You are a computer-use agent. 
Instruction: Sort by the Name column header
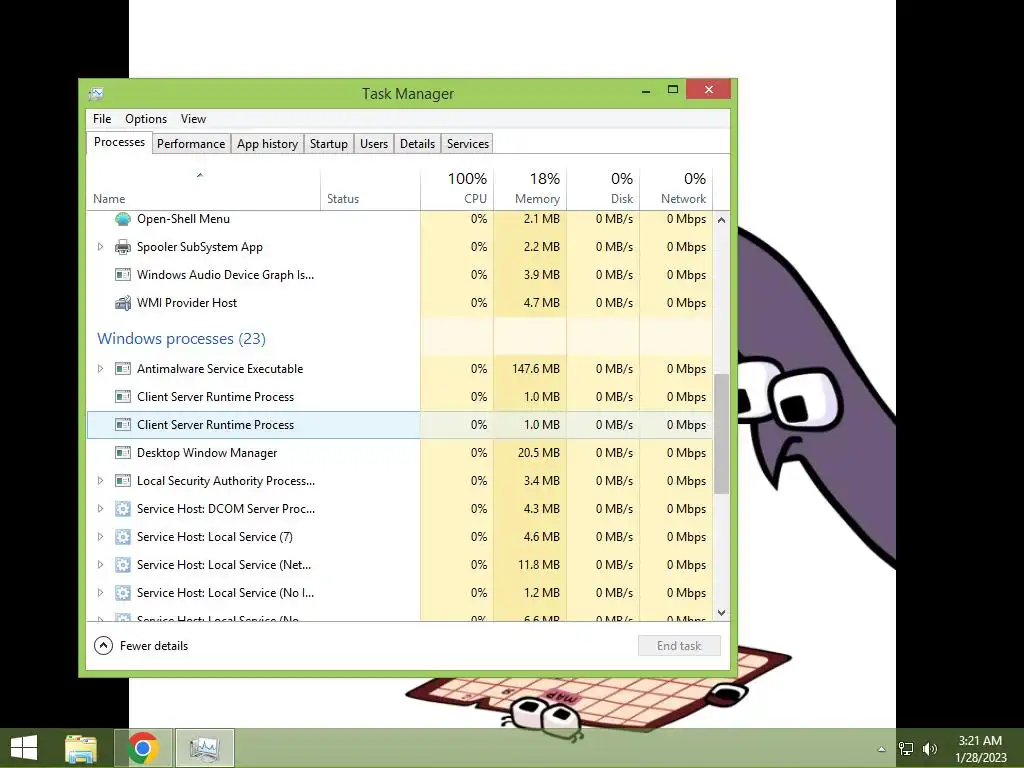(203, 188)
